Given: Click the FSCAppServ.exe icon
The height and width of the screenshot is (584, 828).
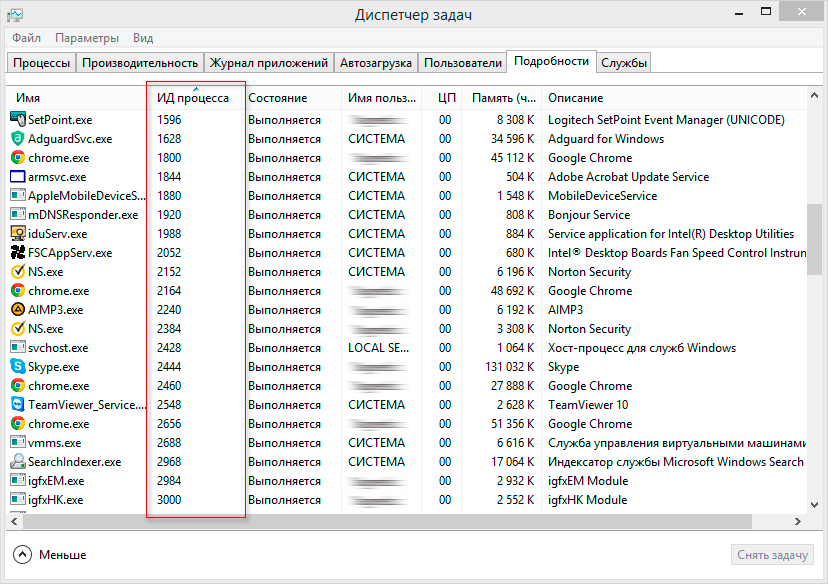Looking at the screenshot, I should 18,252.
